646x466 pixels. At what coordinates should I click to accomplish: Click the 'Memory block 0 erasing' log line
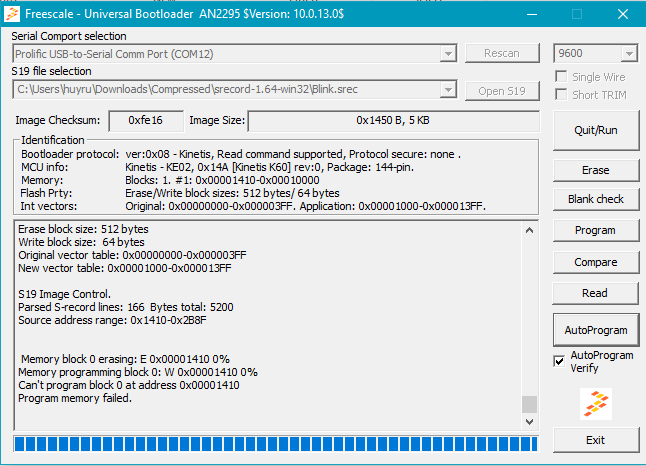(125, 359)
